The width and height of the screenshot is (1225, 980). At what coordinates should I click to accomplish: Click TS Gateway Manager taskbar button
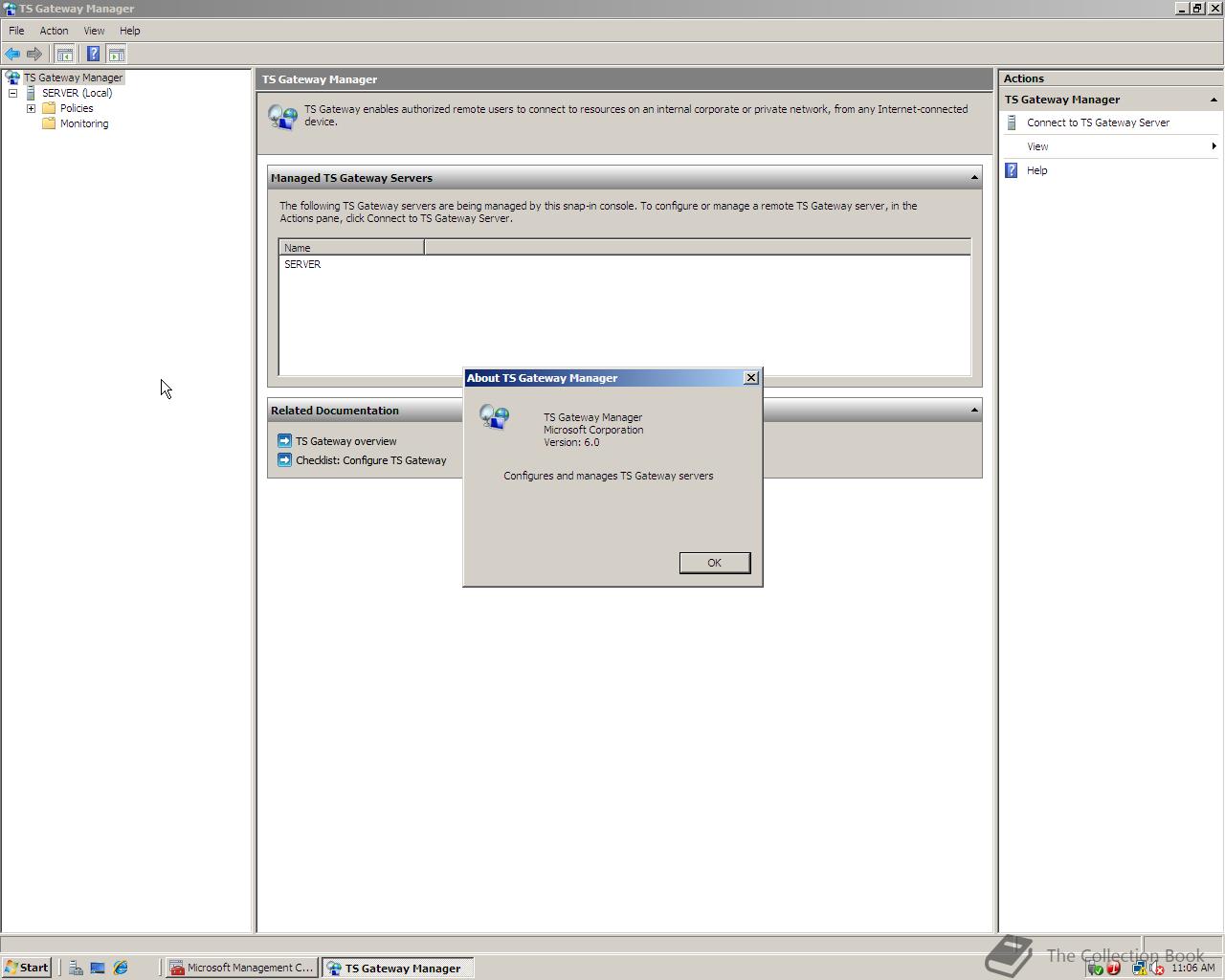coord(397,968)
